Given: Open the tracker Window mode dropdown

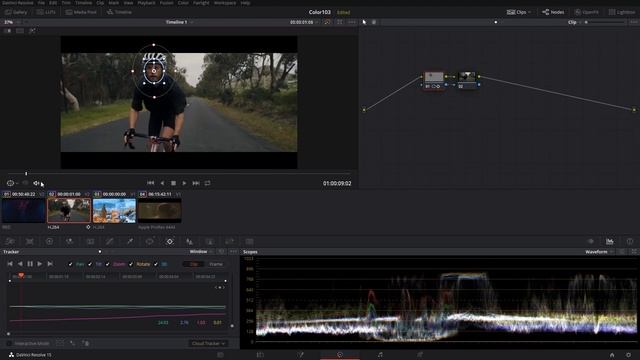Looking at the screenshot, I should click(x=201, y=252).
